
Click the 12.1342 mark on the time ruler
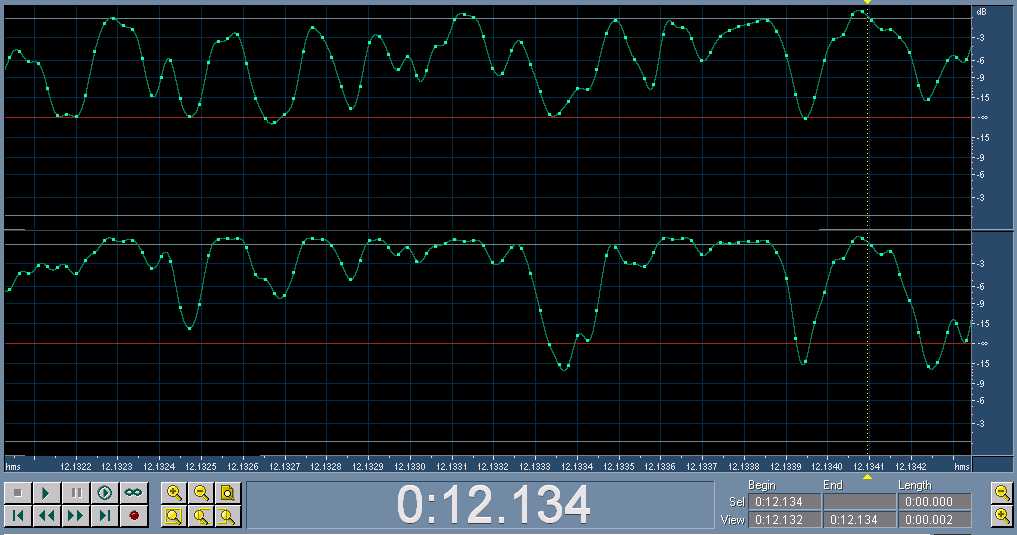[x=911, y=466]
